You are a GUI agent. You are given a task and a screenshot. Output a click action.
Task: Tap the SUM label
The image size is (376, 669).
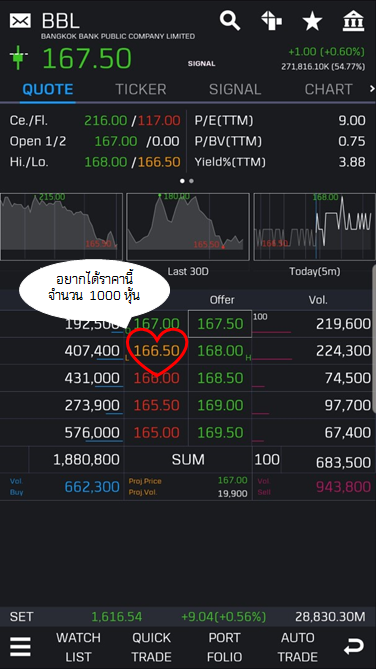(x=188, y=460)
